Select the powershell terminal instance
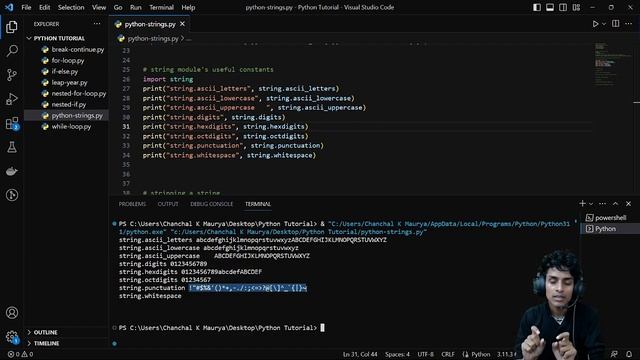Viewport: 640px width, 360px height. click(x=610, y=218)
